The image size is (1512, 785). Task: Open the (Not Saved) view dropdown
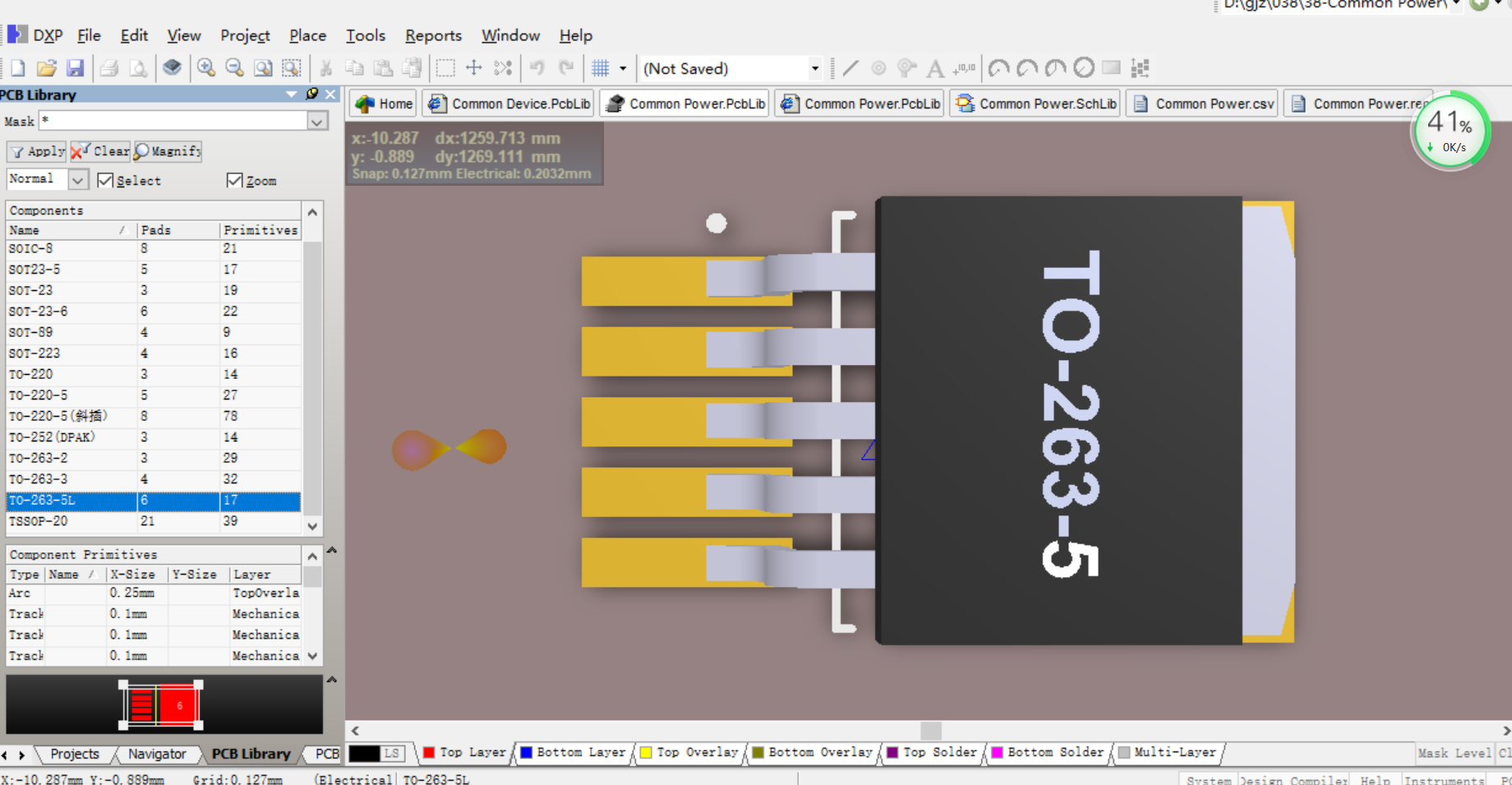coord(814,68)
